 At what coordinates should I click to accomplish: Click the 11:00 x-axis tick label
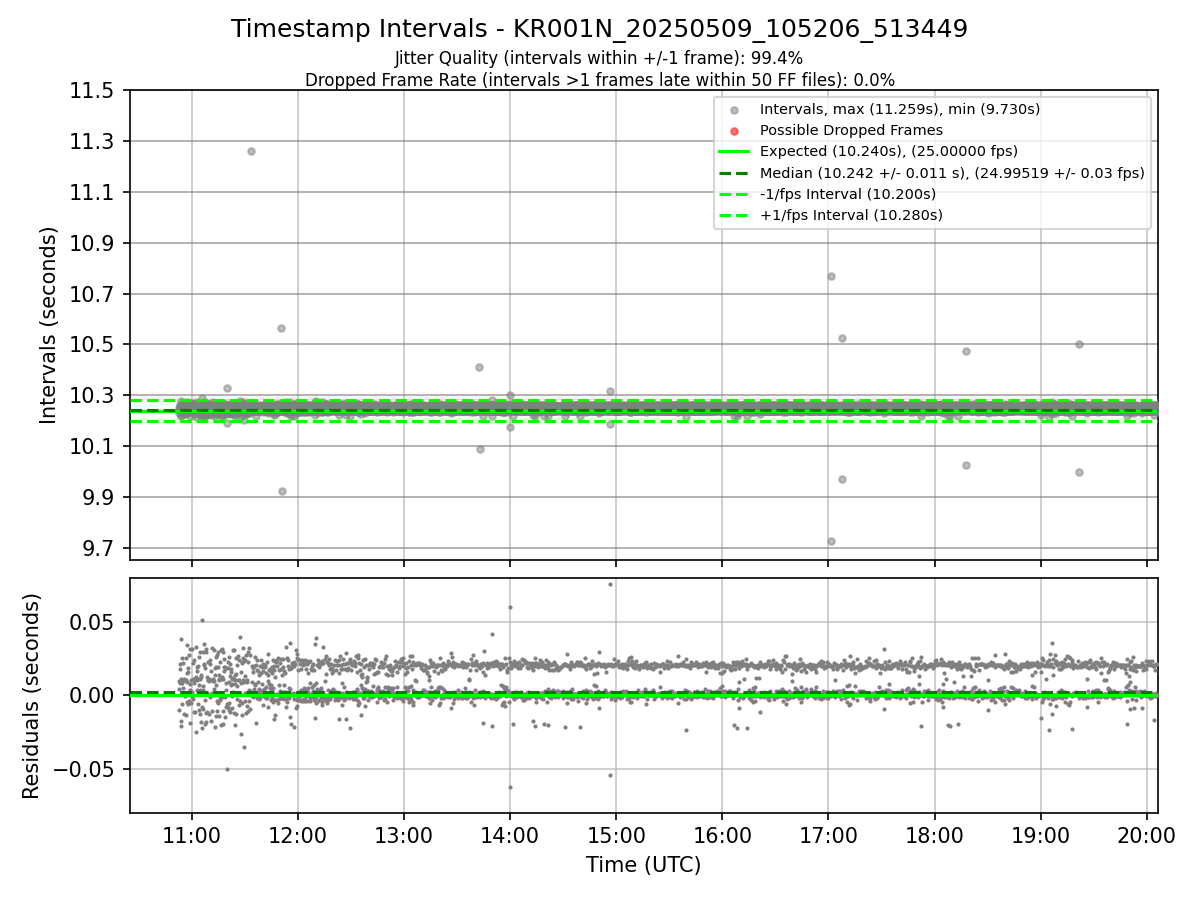pos(192,836)
